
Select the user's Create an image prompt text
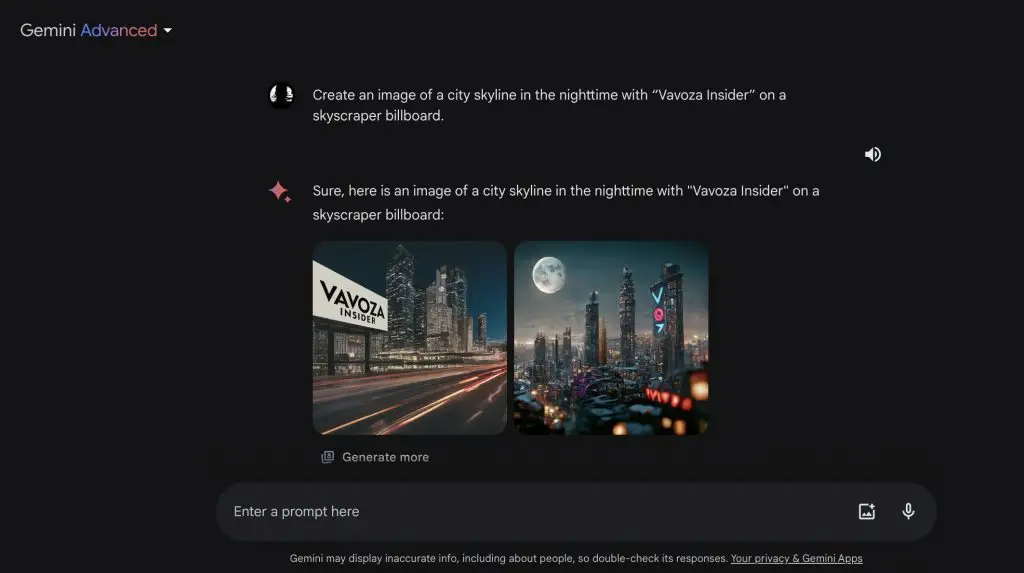[x=549, y=105]
